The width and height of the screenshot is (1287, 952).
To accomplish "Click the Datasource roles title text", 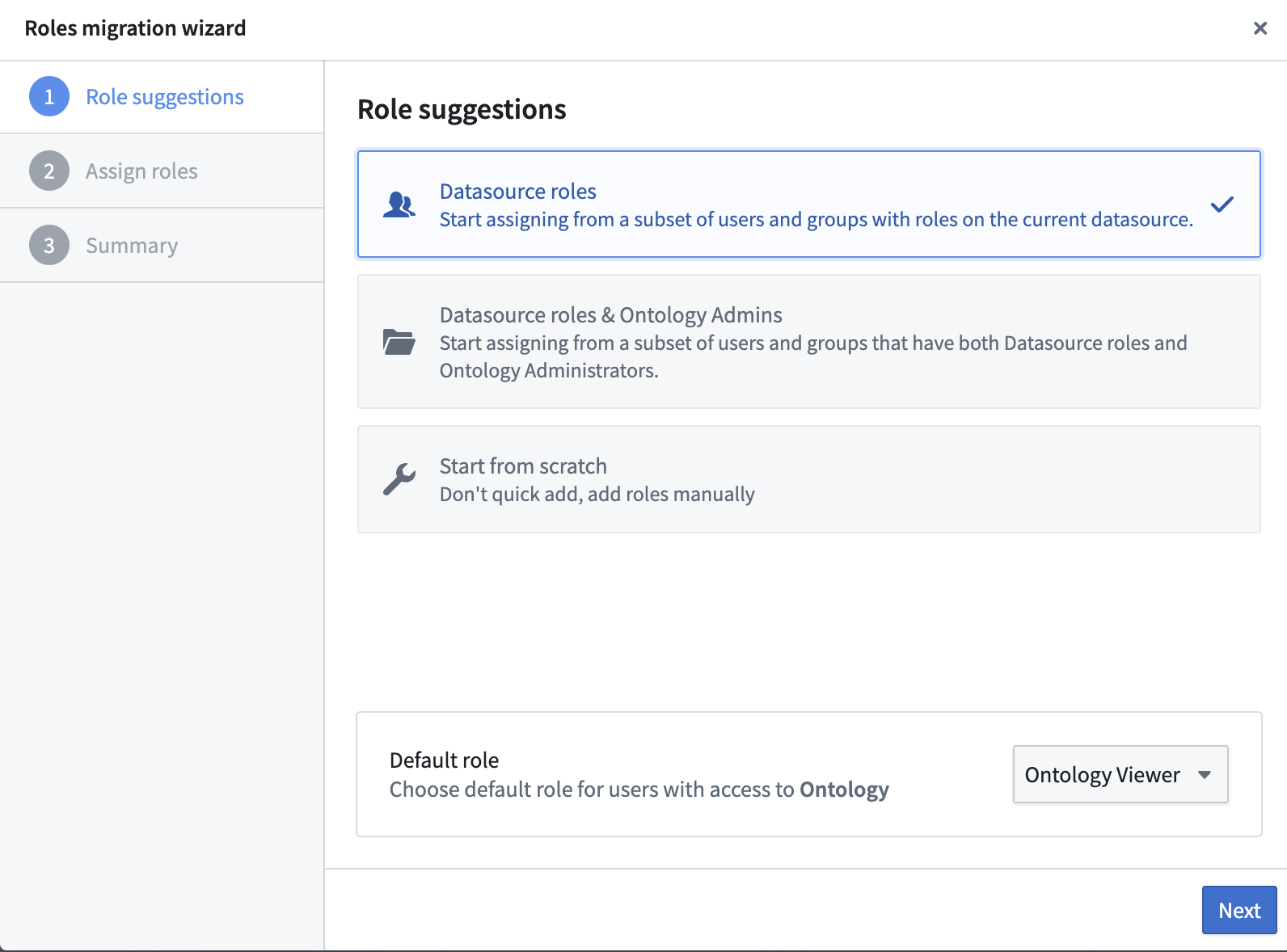I will [x=518, y=192].
